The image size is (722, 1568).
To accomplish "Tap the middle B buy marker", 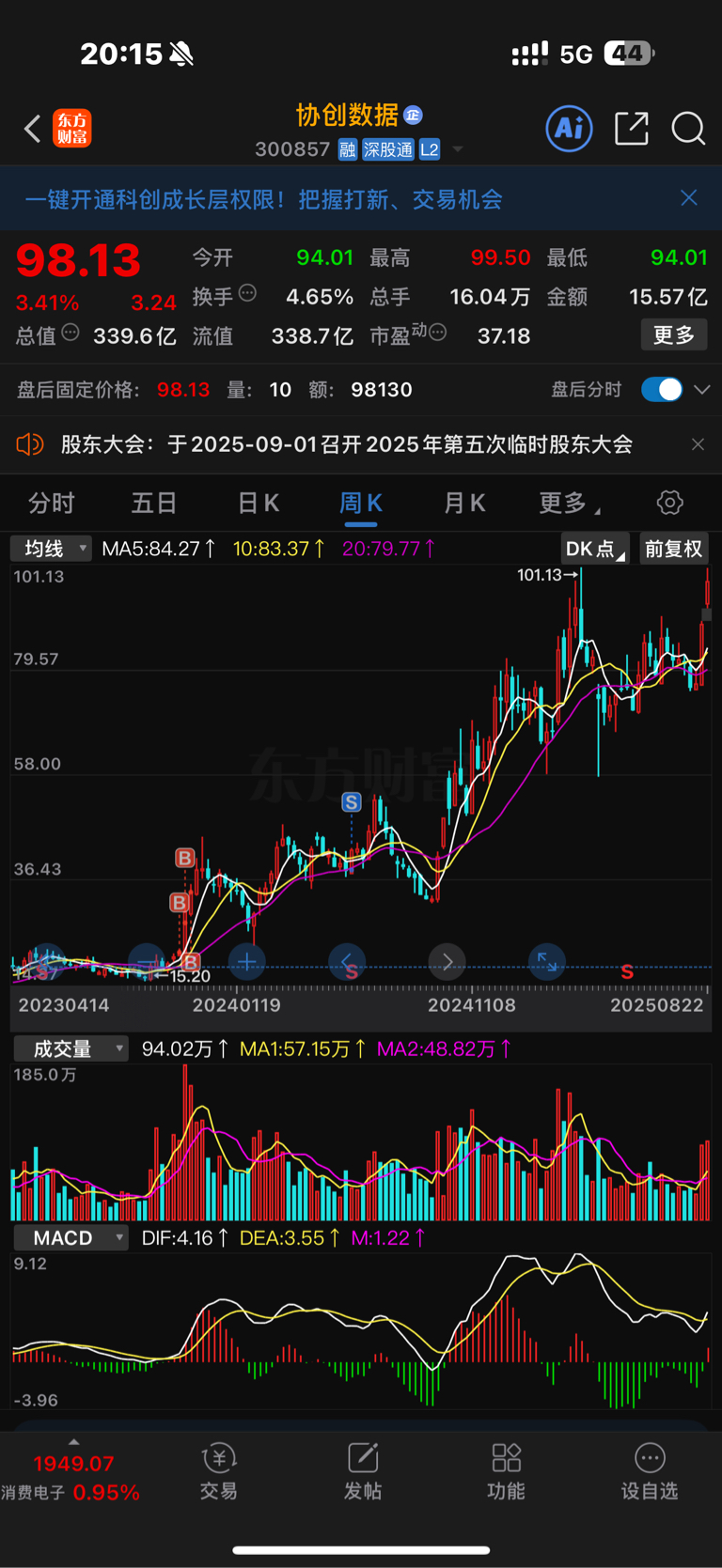I will (179, 903).
